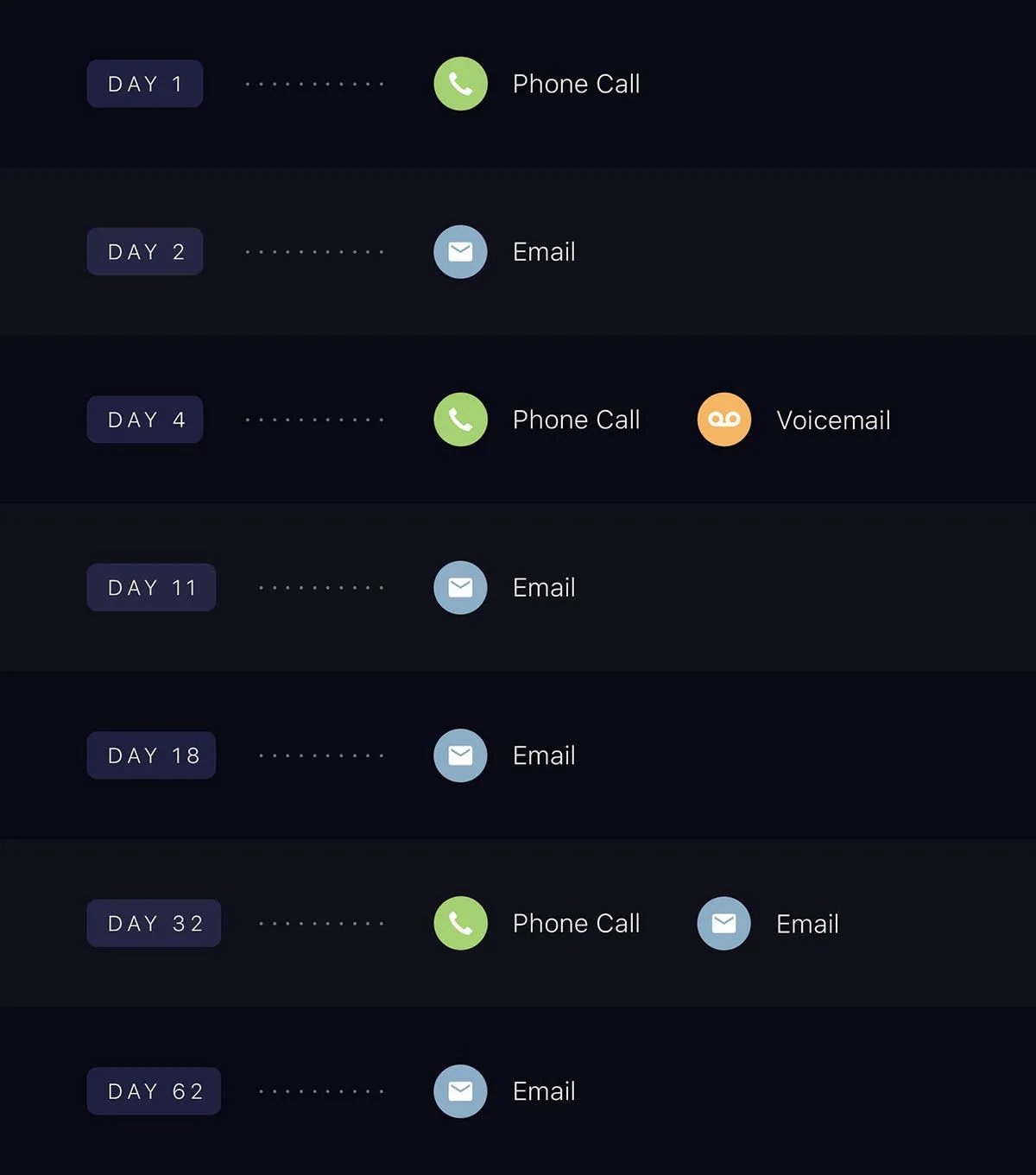Click the dotted connector line on Day 11
The height and width of the screenshot is (1175, 1036).
(321, 587)
